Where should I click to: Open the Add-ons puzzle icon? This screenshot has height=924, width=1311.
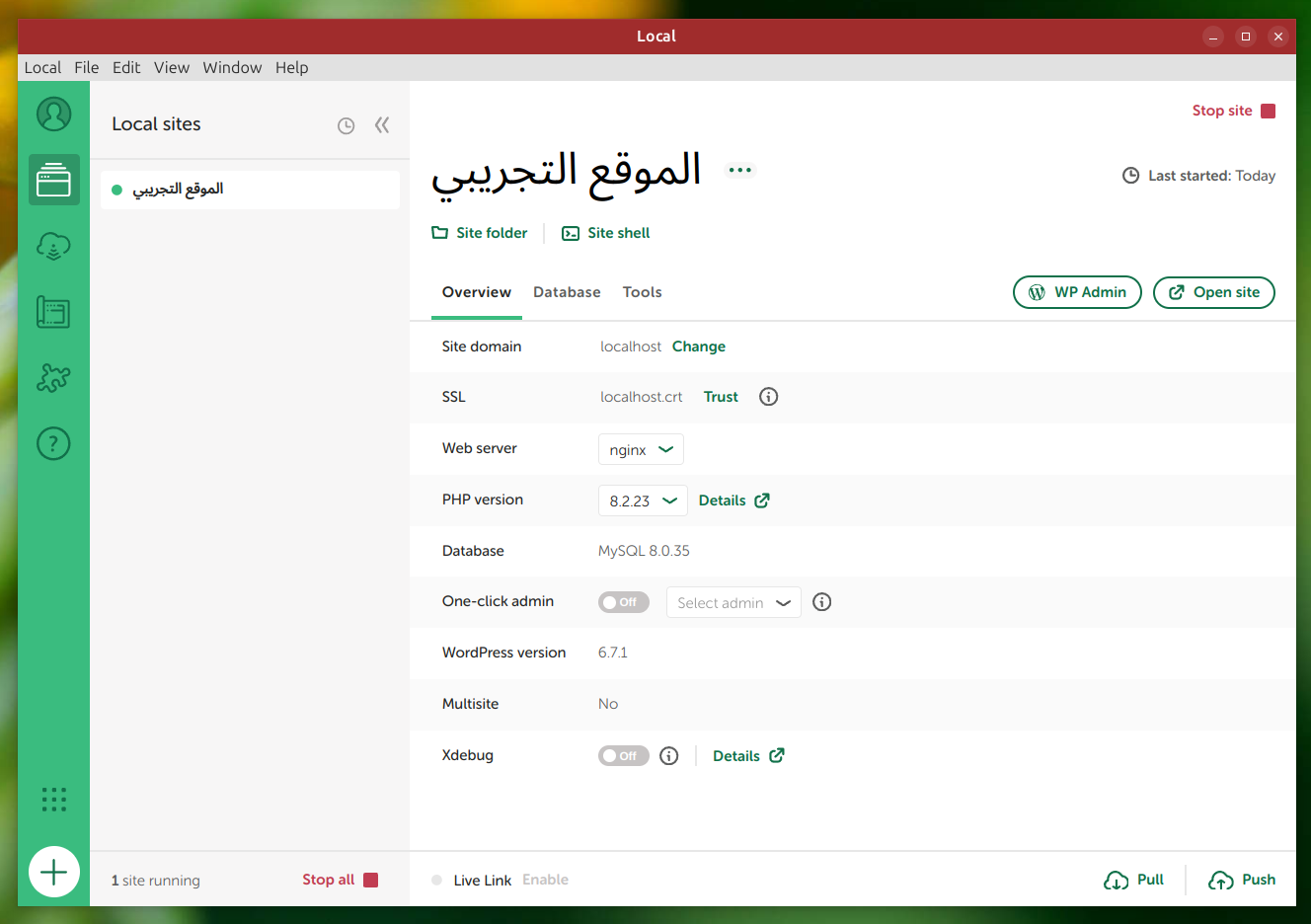(54, 377)
